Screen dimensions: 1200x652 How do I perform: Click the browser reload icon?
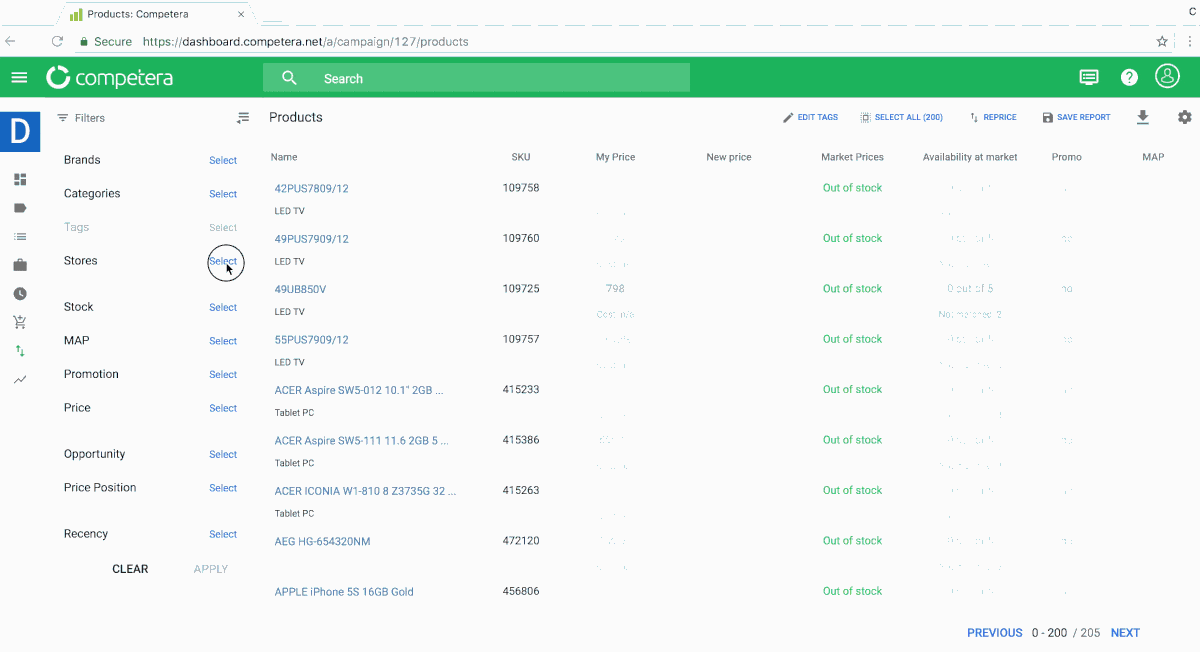coord(57,42)
